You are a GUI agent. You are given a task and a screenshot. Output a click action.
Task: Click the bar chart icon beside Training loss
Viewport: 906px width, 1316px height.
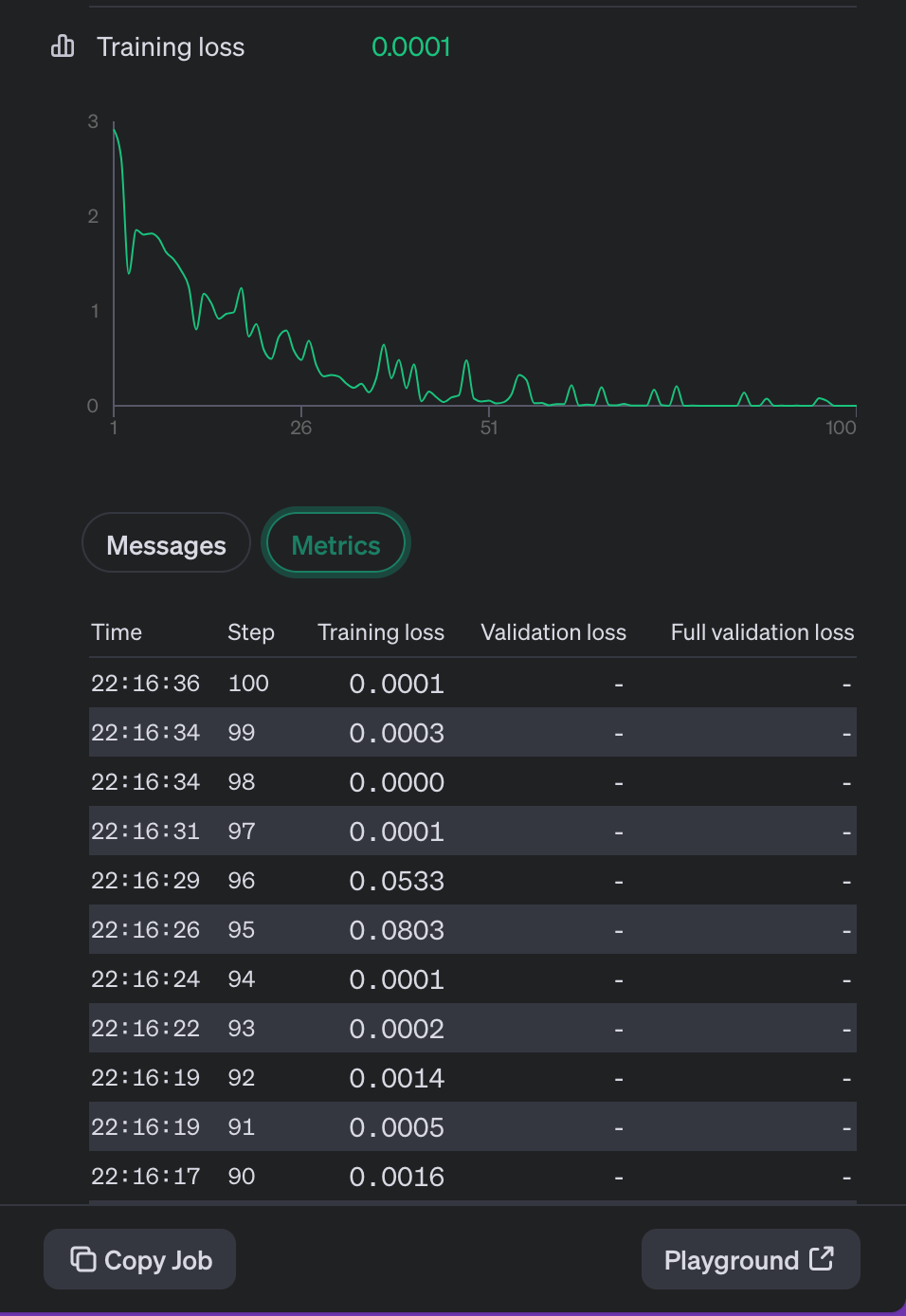click(x=63, y=46)
